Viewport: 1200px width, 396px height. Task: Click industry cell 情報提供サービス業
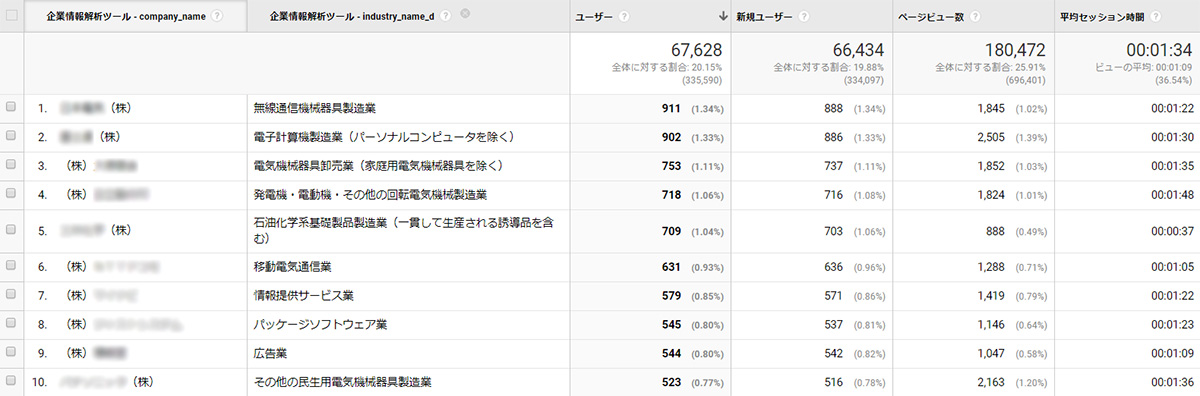coord(304,296)
